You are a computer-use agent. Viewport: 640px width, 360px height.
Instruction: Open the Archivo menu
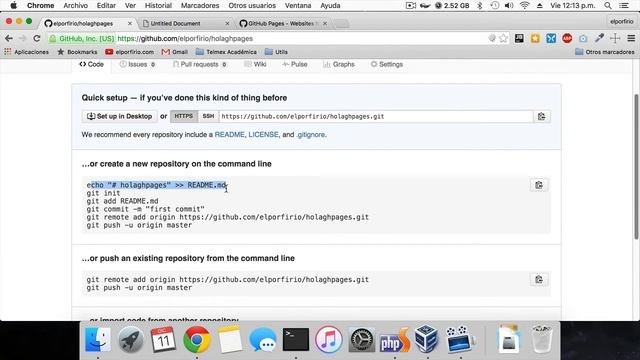pos(76,6)
